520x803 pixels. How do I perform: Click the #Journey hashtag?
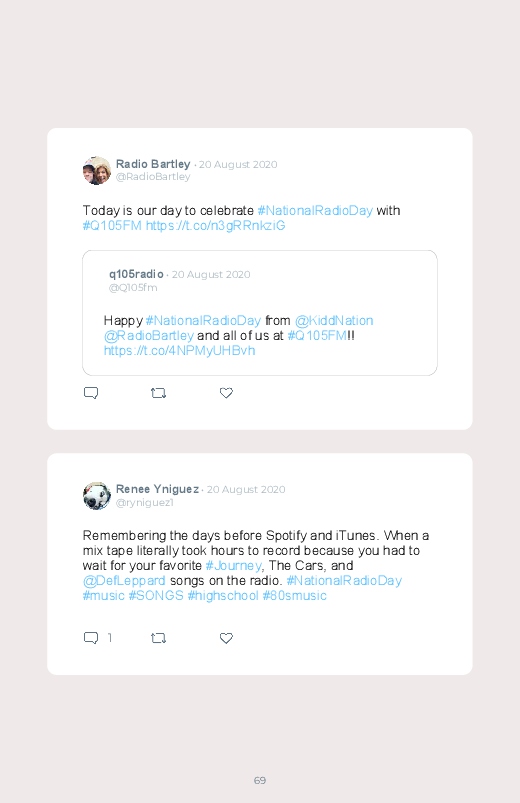pos(234,565)
